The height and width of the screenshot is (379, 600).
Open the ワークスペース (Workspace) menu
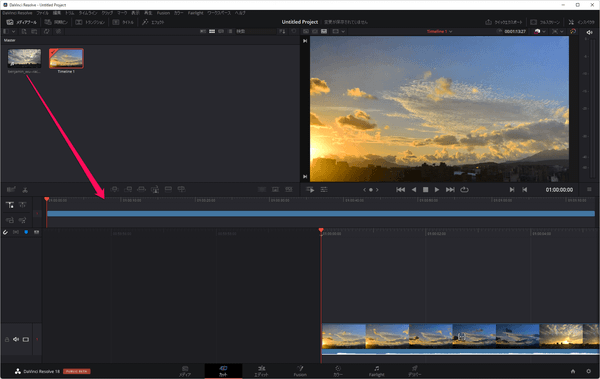pyautogui.click(x=219, y=13)
